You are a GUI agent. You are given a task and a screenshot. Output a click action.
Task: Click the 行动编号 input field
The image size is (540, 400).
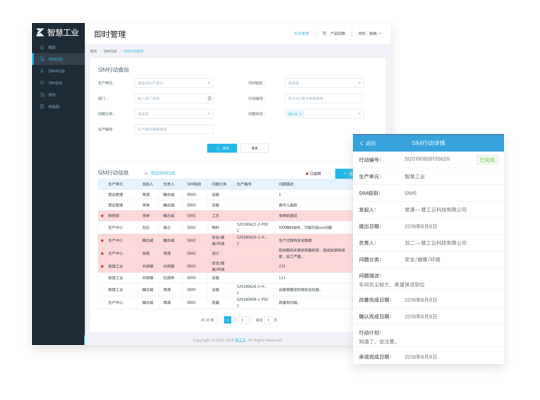pos(324,99)
